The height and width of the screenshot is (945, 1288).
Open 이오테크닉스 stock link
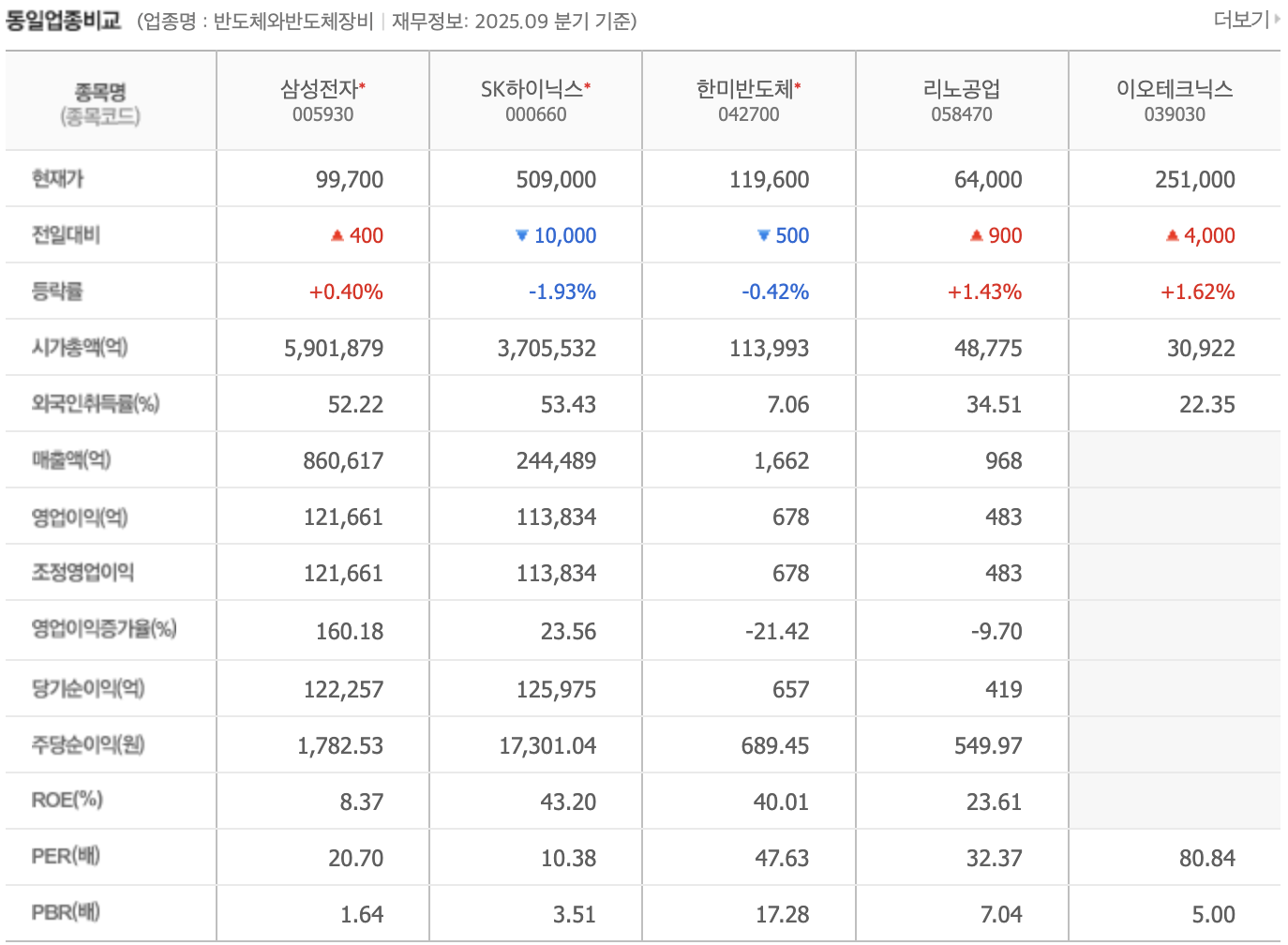pyautogui.click(x=1175, y=89)
